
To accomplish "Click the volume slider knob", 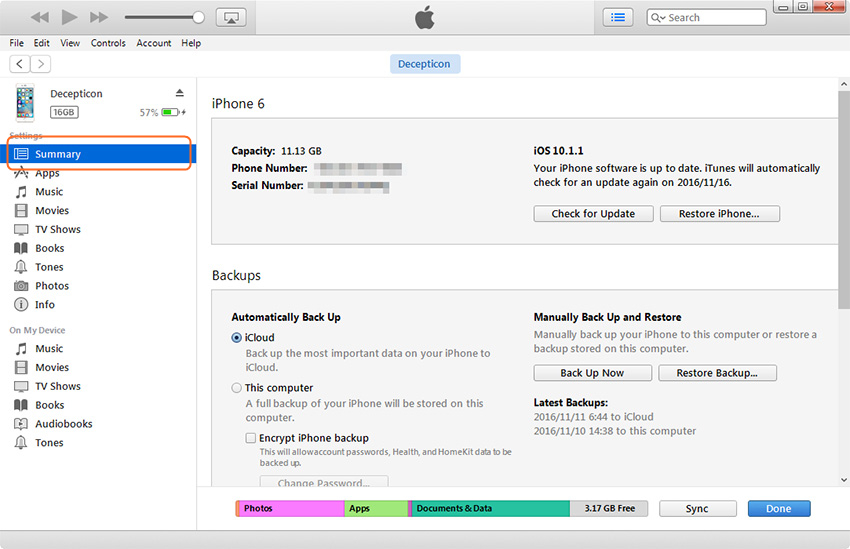I will click(x=198, y=18).
